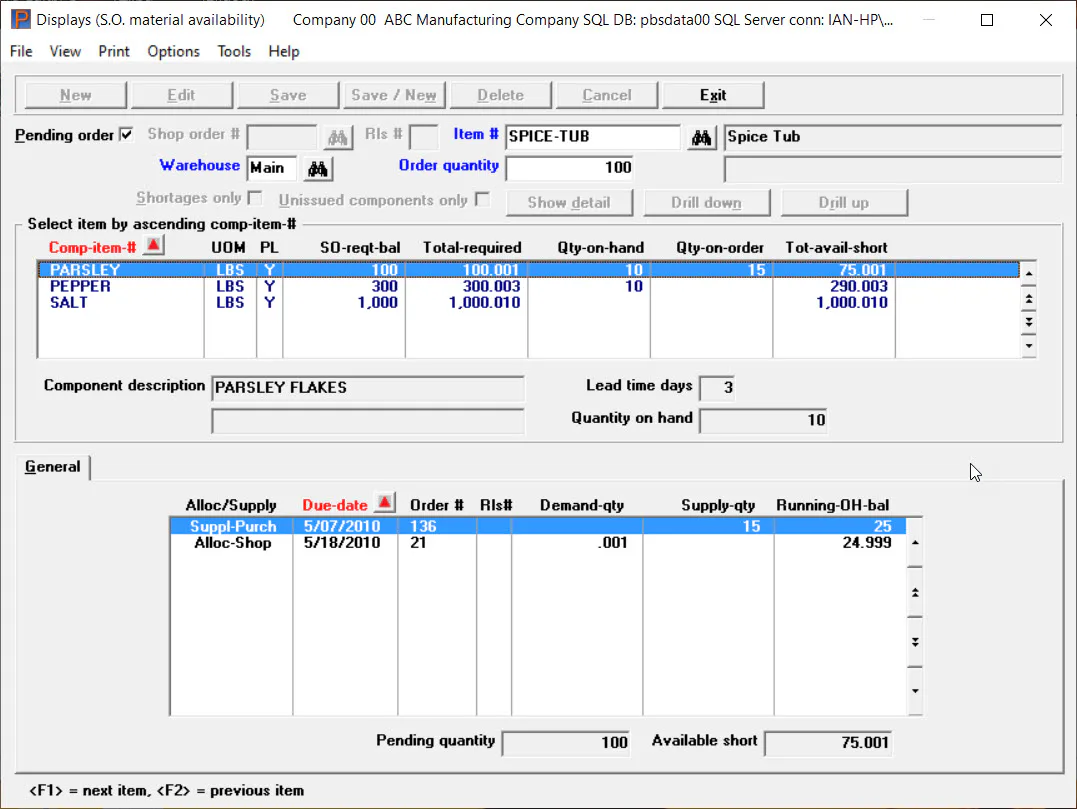Click bottom arrow of allocation list scrollbar
The width and height of the screenshot is (1077, 809).
(x=915, y=691)
